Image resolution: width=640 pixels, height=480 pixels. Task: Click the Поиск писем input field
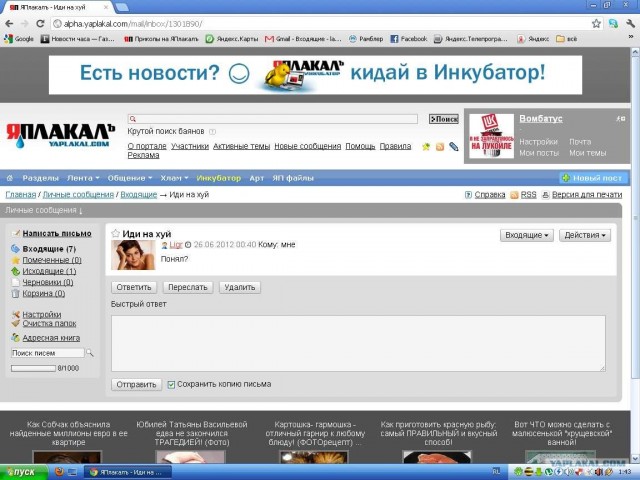pos(47,353)
